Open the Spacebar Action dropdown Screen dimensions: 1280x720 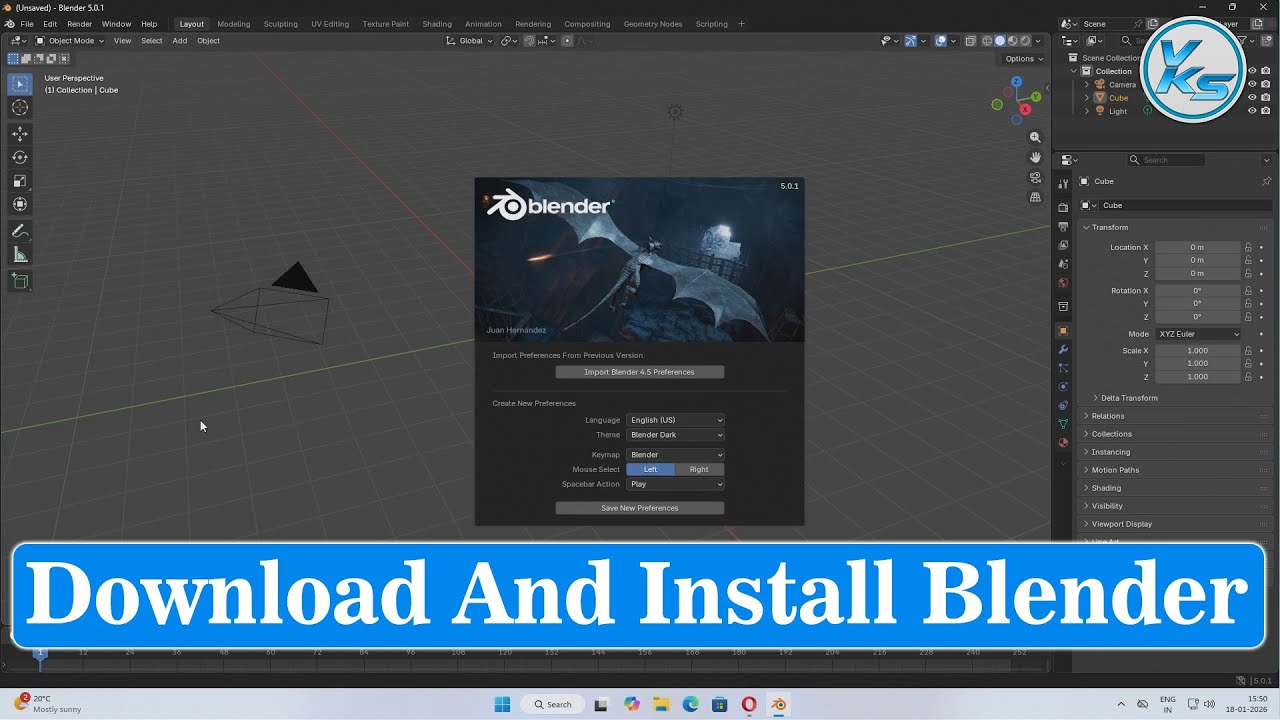coord(675,484)
